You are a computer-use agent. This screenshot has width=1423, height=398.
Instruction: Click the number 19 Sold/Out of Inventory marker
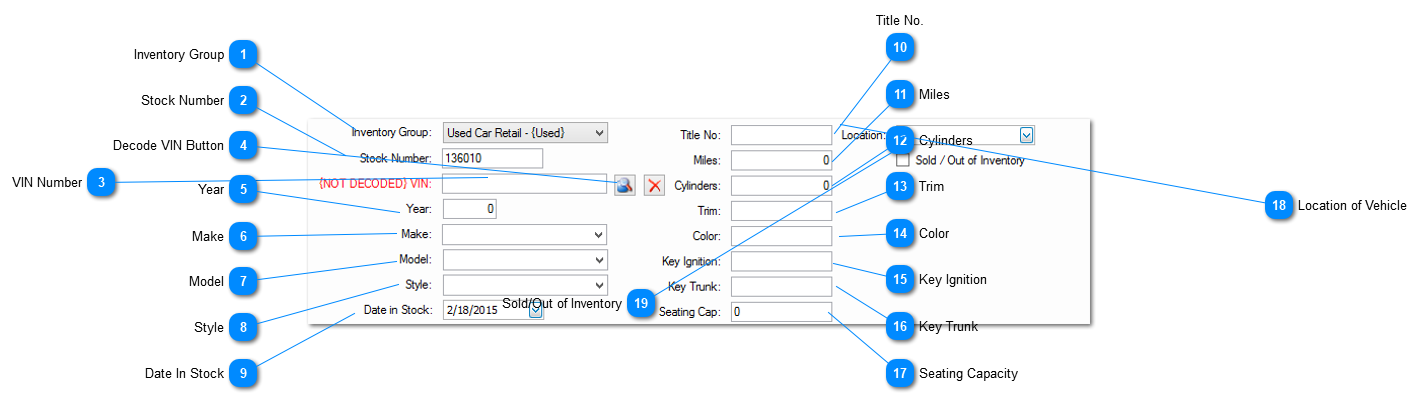click(x=641, y=304)
